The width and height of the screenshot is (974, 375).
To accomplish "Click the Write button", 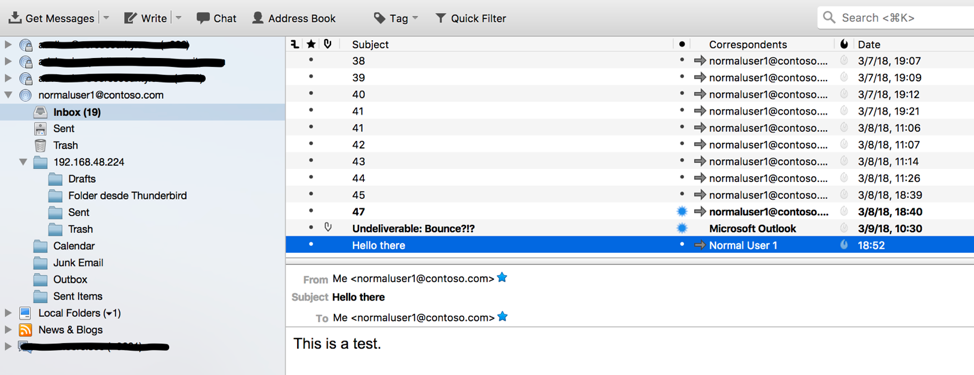I will [146, 18].
